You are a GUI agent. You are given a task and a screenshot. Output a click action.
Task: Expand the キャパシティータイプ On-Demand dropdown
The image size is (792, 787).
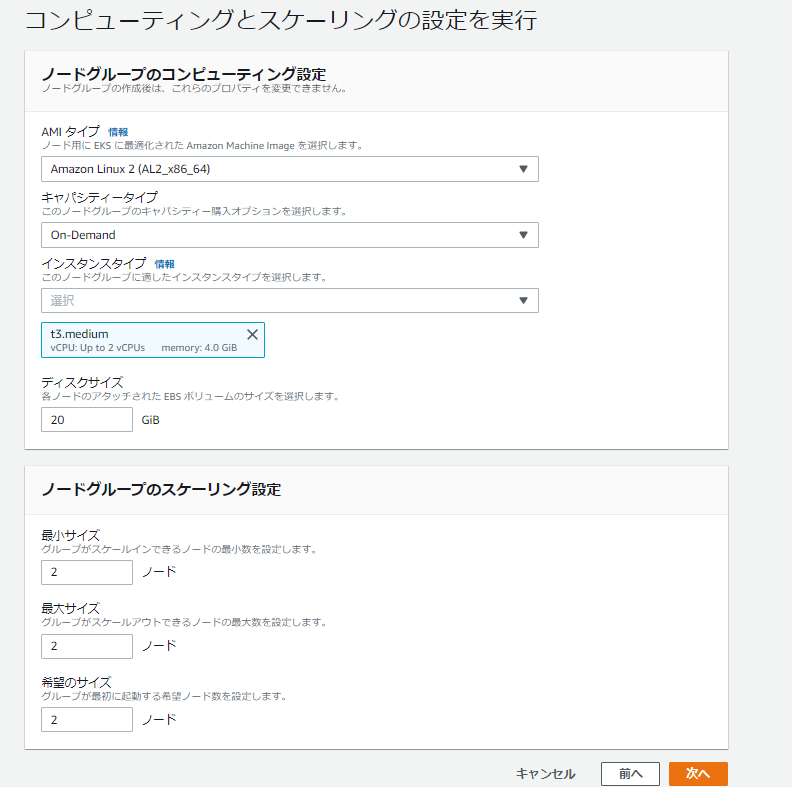[x=523, y=235]
